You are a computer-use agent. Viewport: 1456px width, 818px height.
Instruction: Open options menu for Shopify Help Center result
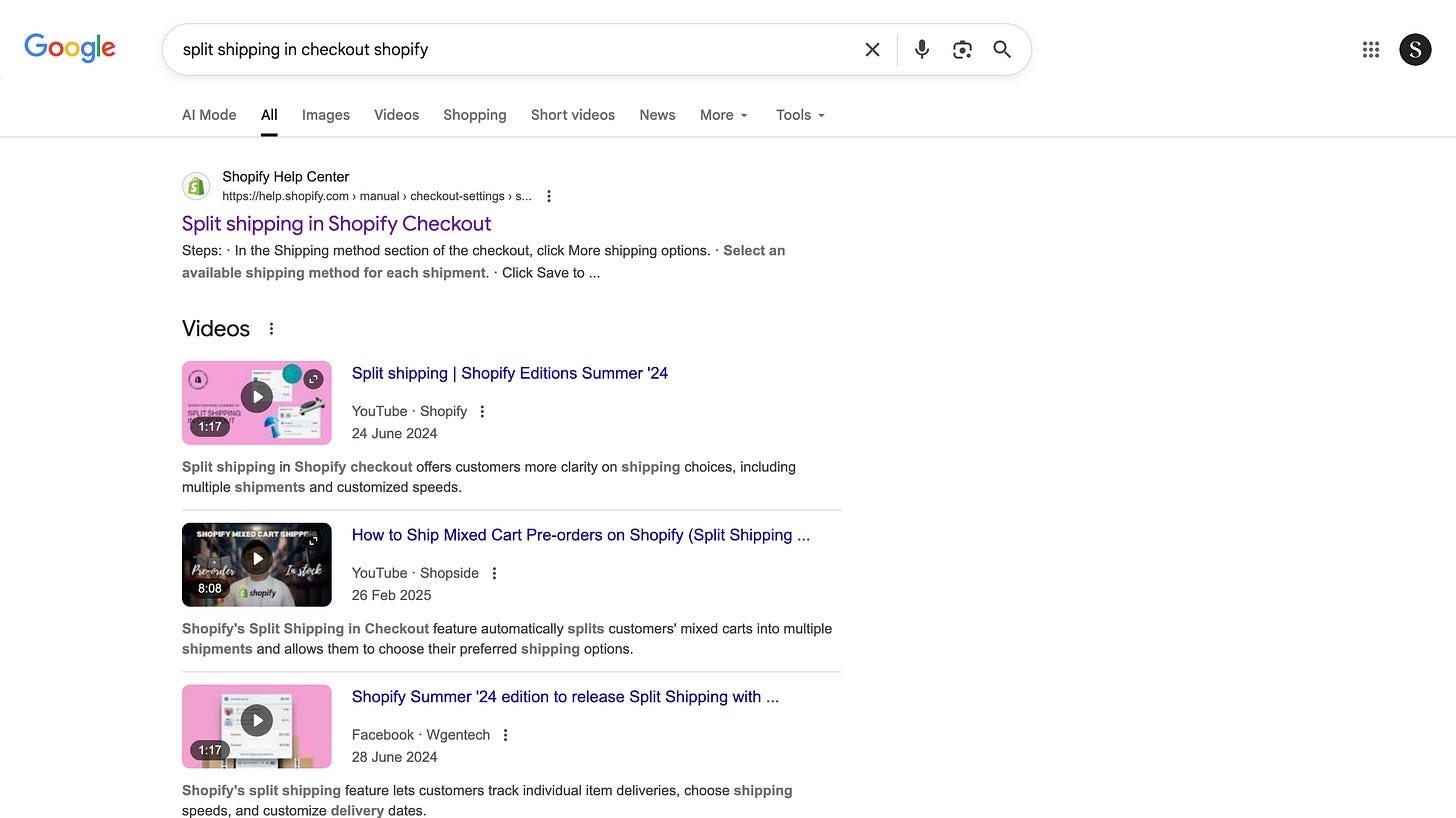549,196
